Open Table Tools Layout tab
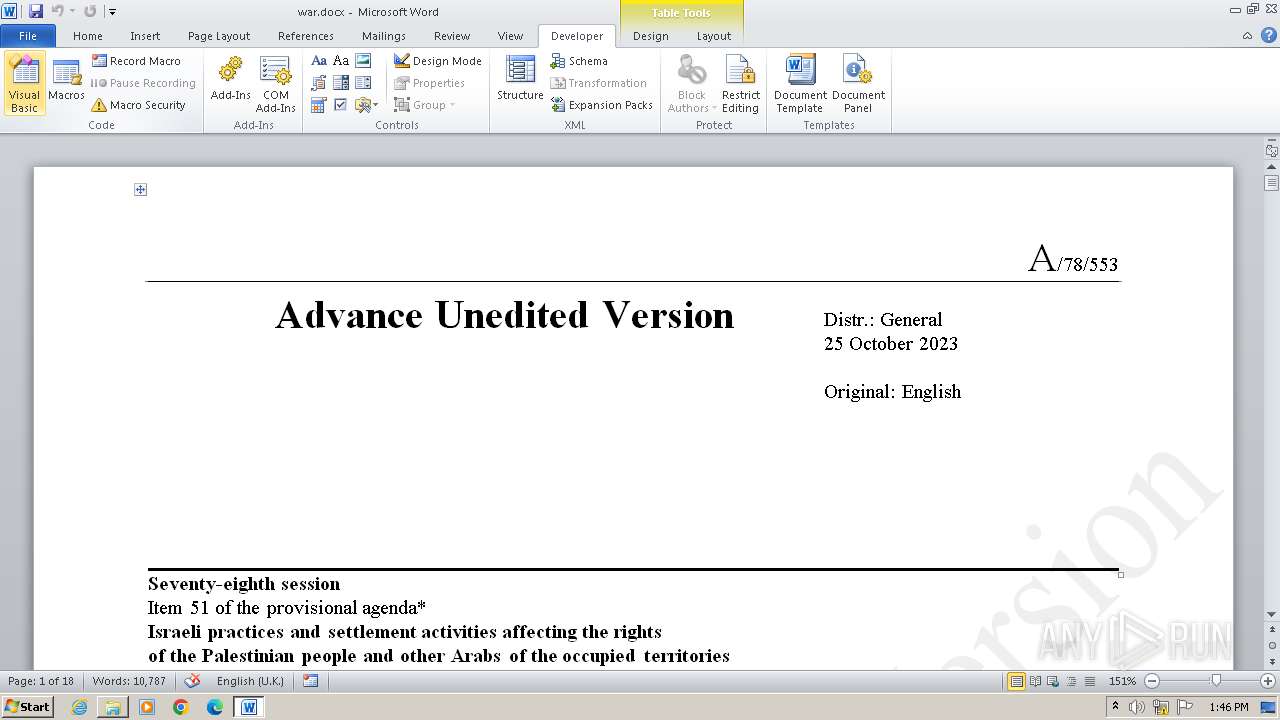 (714, 36)
